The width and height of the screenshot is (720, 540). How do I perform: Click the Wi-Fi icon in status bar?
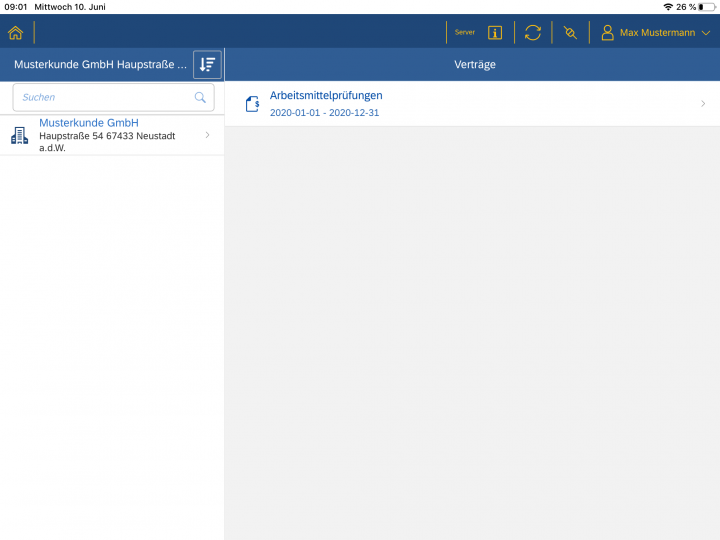click(x=668, y=7)
